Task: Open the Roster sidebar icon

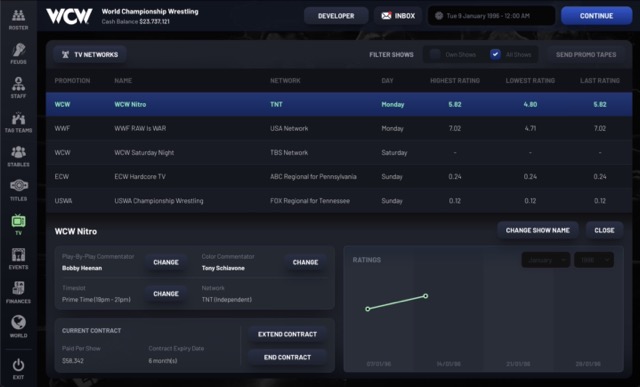Action: (18, 16)
